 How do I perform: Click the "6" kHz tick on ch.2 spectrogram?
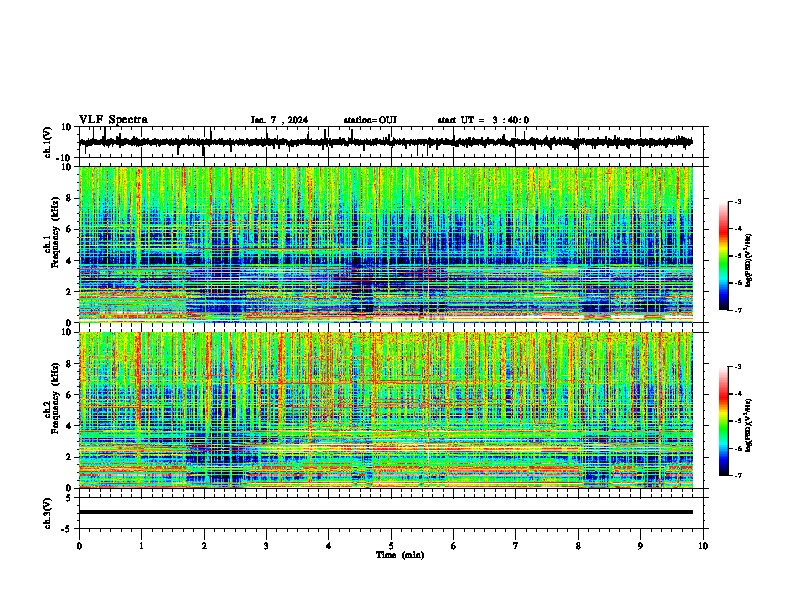(70, 395)
